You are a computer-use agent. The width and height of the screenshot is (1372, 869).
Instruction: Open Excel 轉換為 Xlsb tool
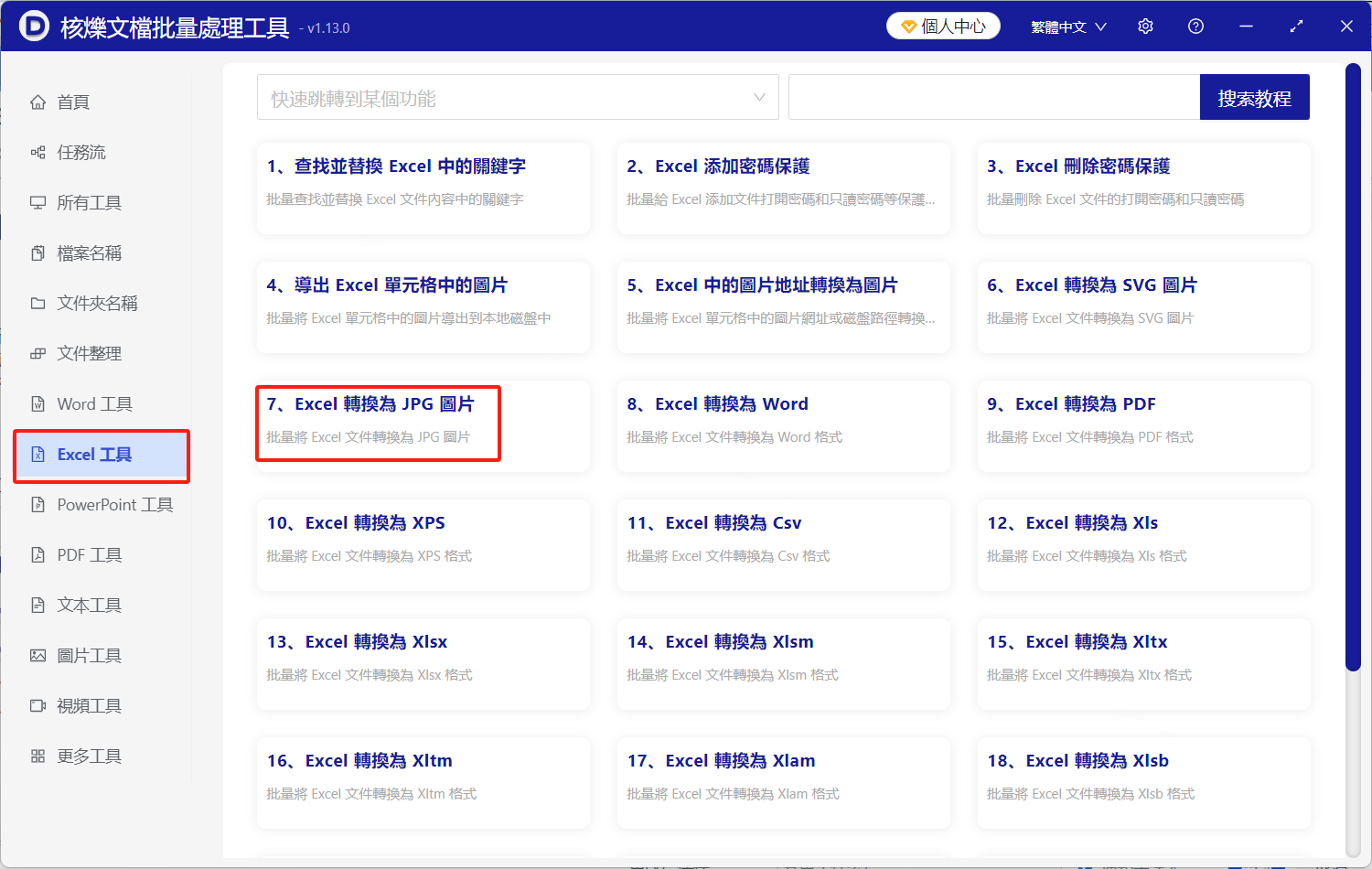1144,783
